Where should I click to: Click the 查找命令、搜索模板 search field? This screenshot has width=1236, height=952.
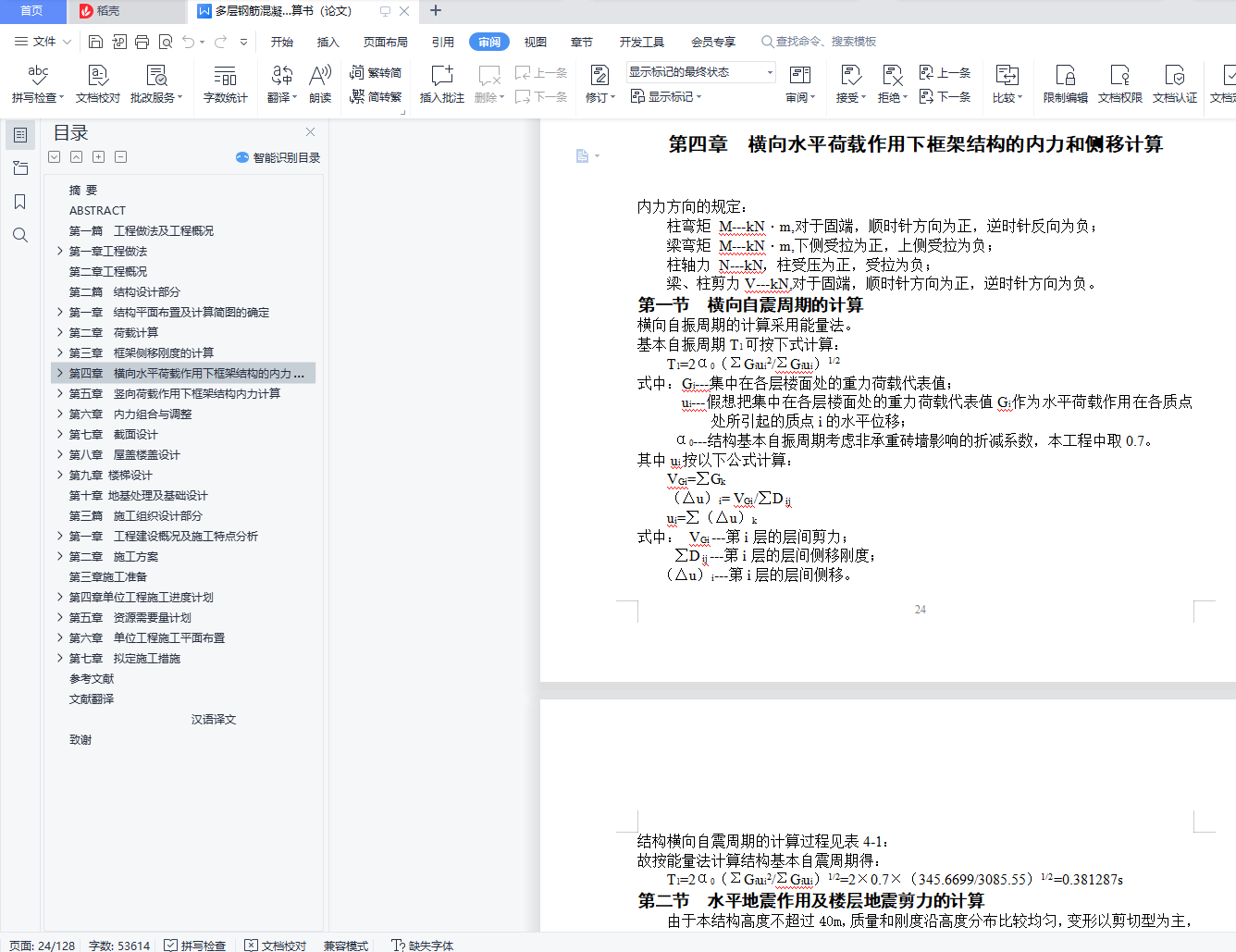[x=819, y=42]
